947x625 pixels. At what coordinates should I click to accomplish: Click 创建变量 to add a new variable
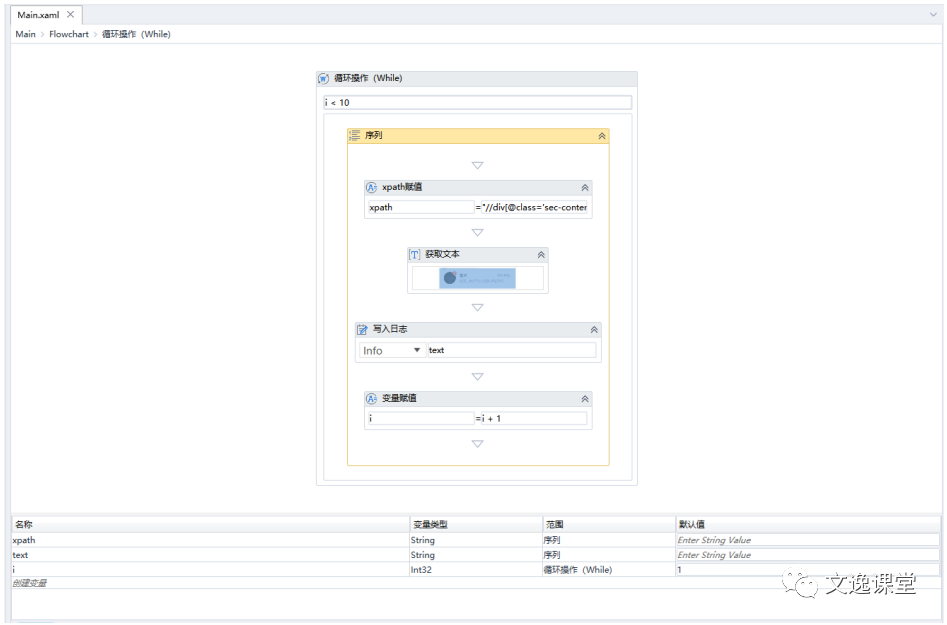click(30, 583)
